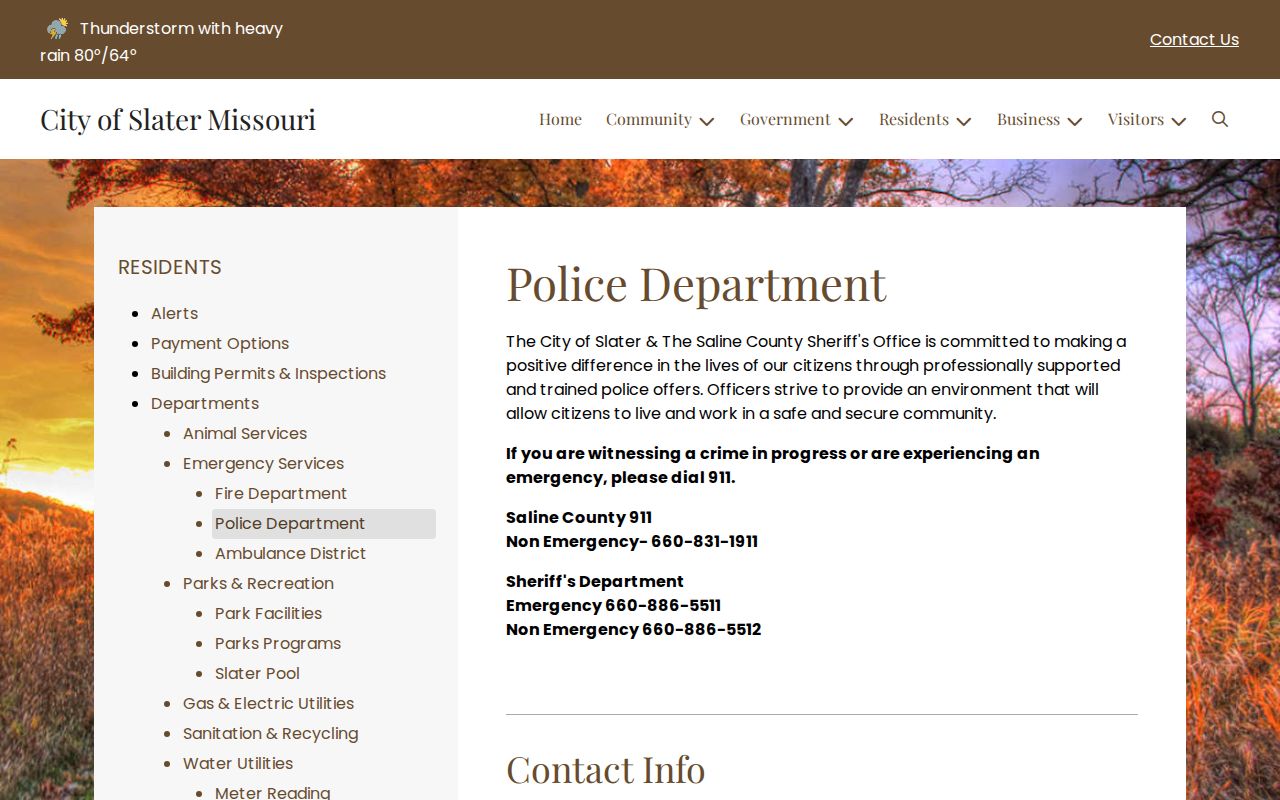Open the Visitors nav menu
This screenshot has width=1280, height=800.
(1136, 119)
